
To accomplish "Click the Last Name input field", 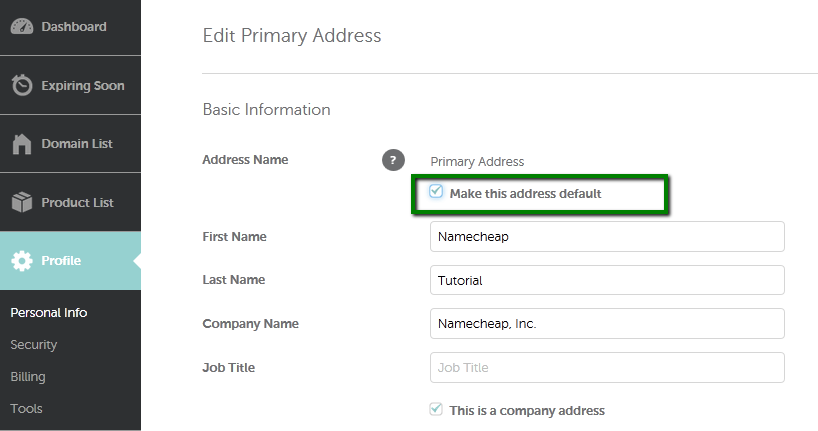I will [607, 280].
